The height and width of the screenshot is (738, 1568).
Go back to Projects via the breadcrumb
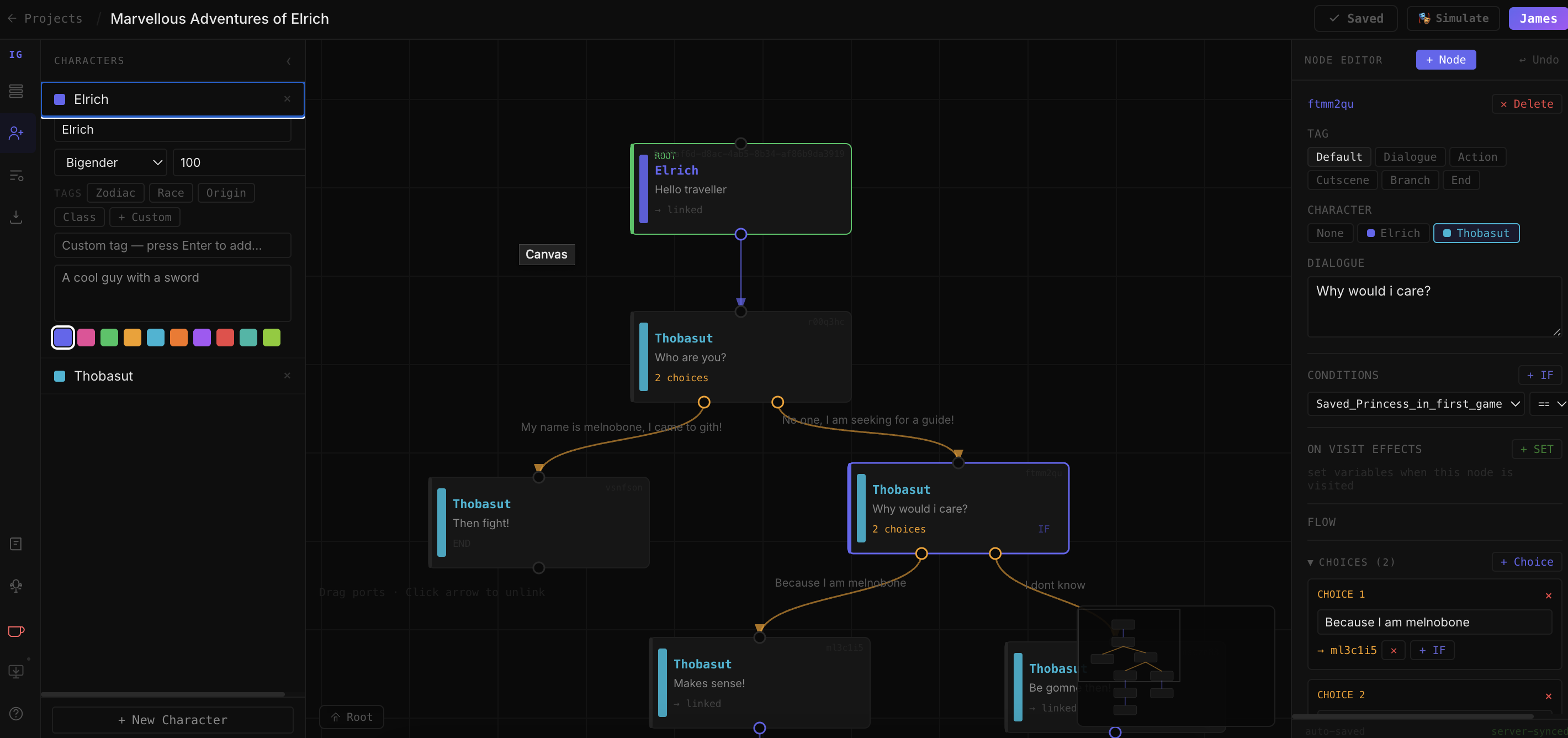[x=45, y=18]
